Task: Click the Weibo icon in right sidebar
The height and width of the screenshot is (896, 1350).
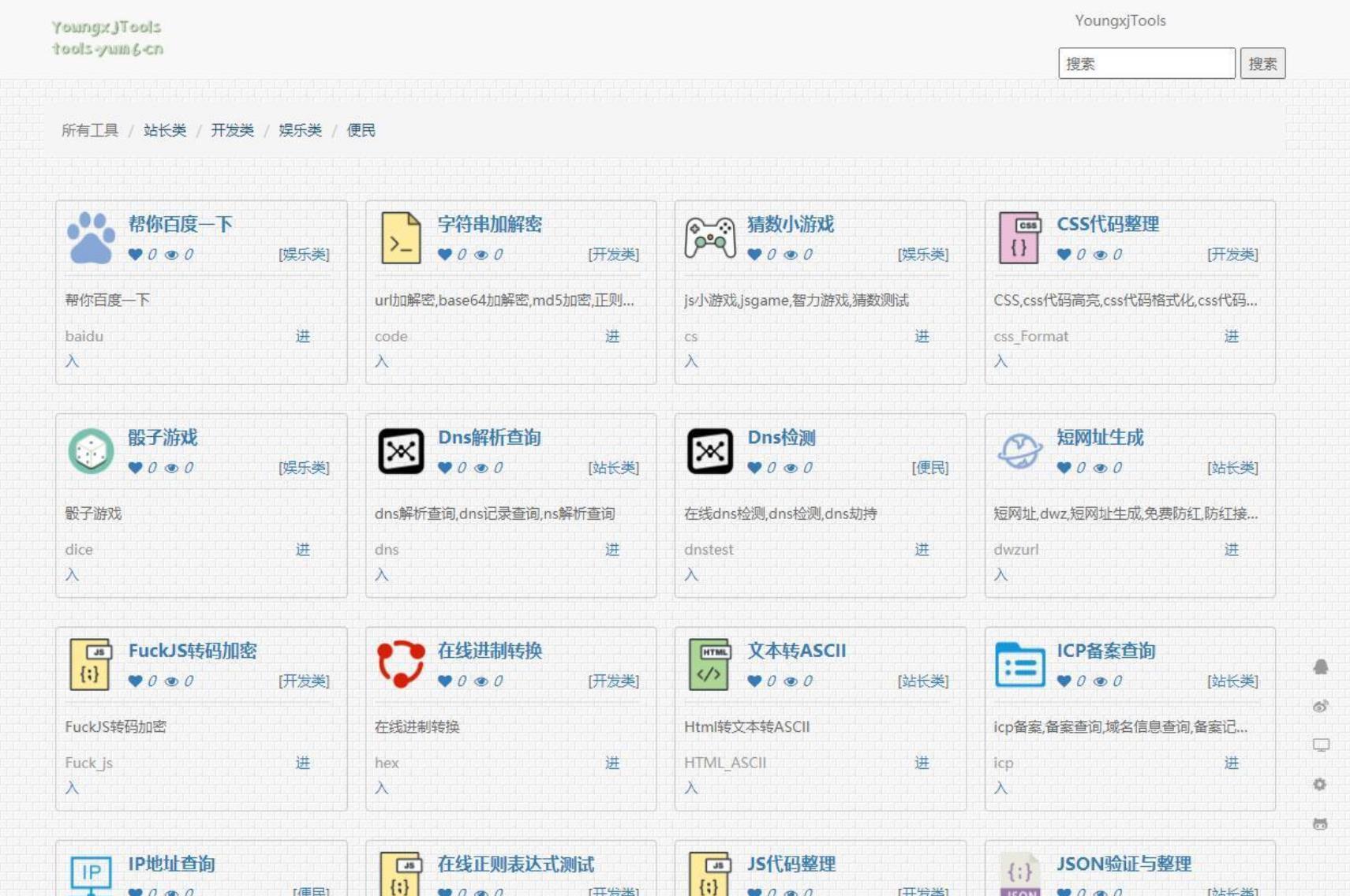Action: pos(1321,706)
